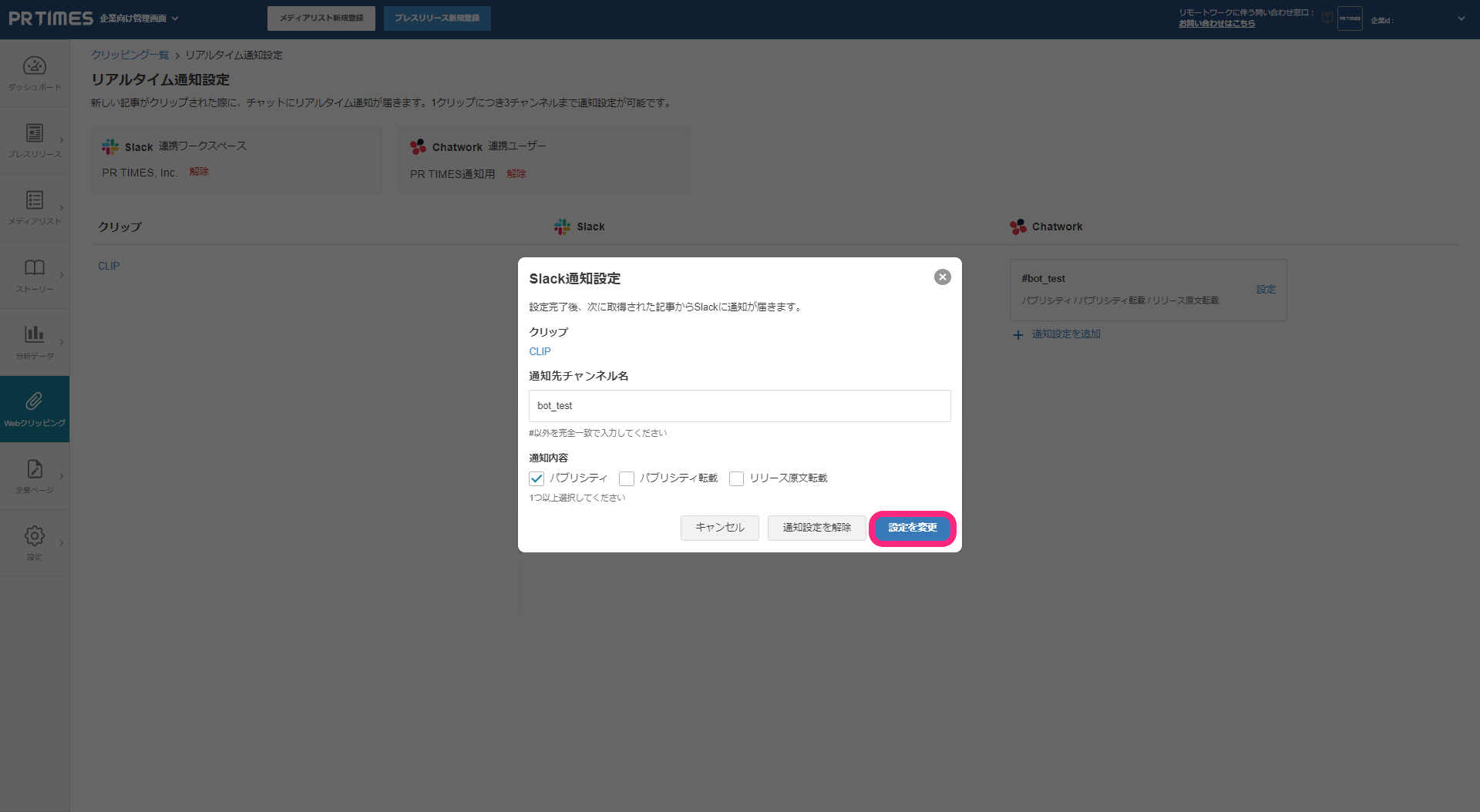Open the 分析データ chart icon
Viewport: 1480px width, 812px height.
(x=35, y=334)
